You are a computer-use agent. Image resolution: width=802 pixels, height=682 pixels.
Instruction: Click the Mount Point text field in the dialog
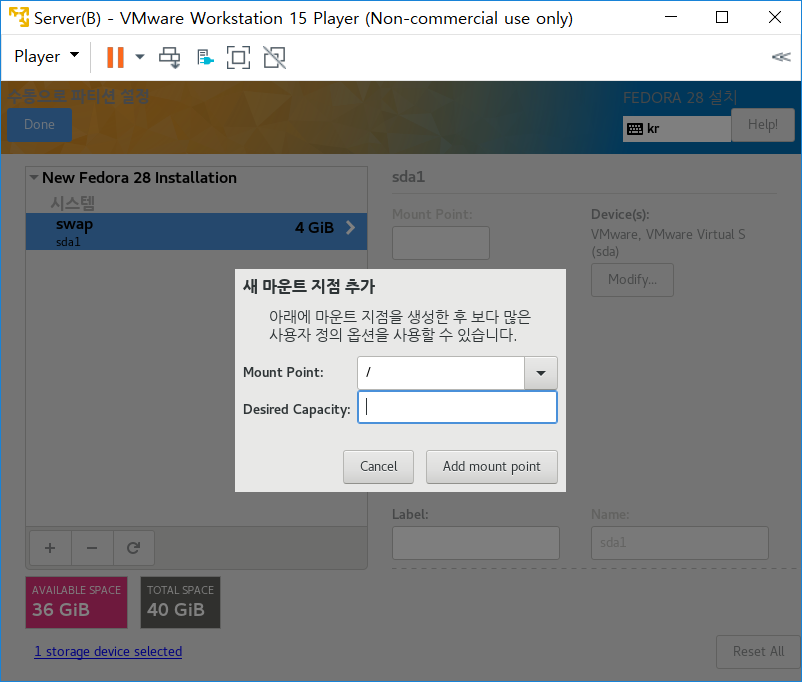[441, 373]
